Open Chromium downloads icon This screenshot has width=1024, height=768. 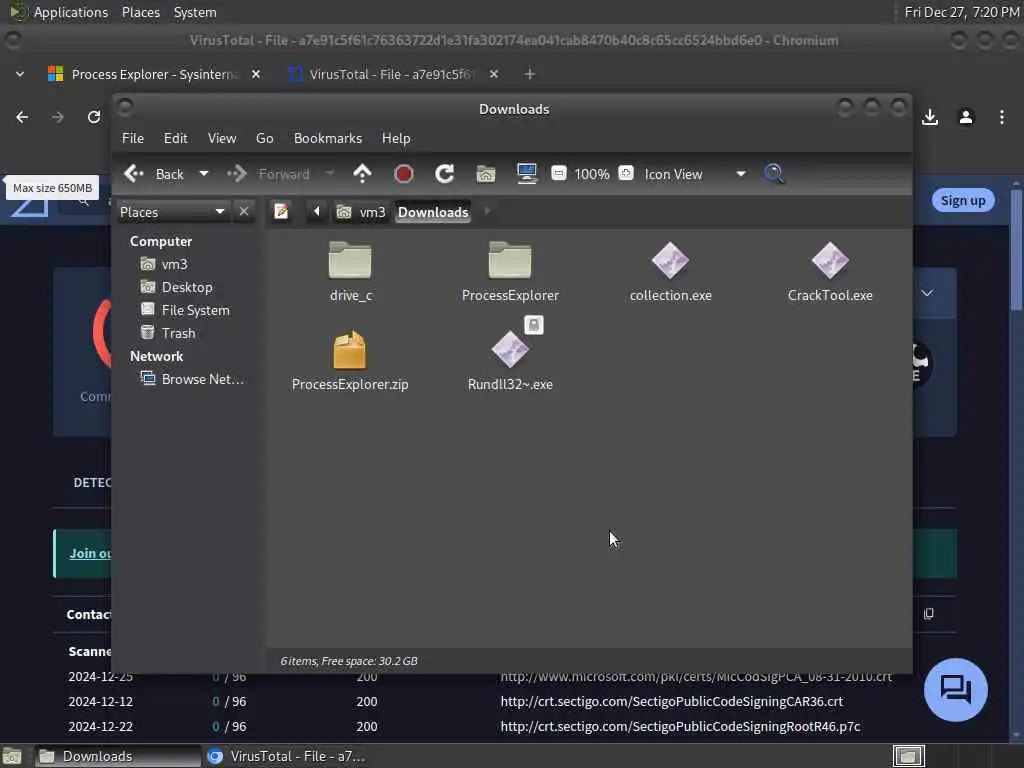[930, 117]
